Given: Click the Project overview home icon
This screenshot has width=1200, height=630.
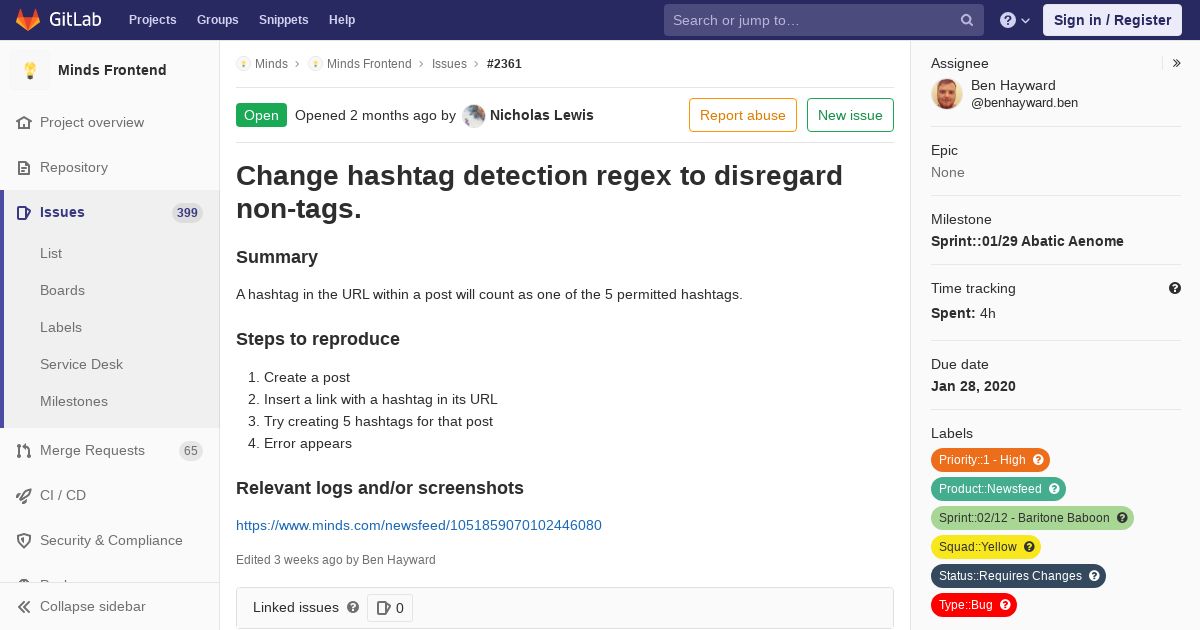Looking at the screenshot, I should point(24,123).
